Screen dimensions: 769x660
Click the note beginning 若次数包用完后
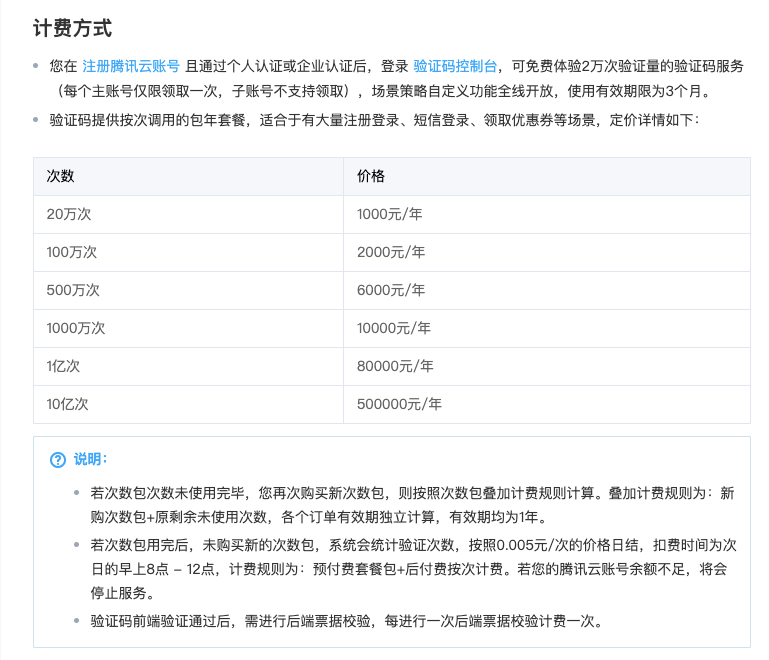point(413,569)
